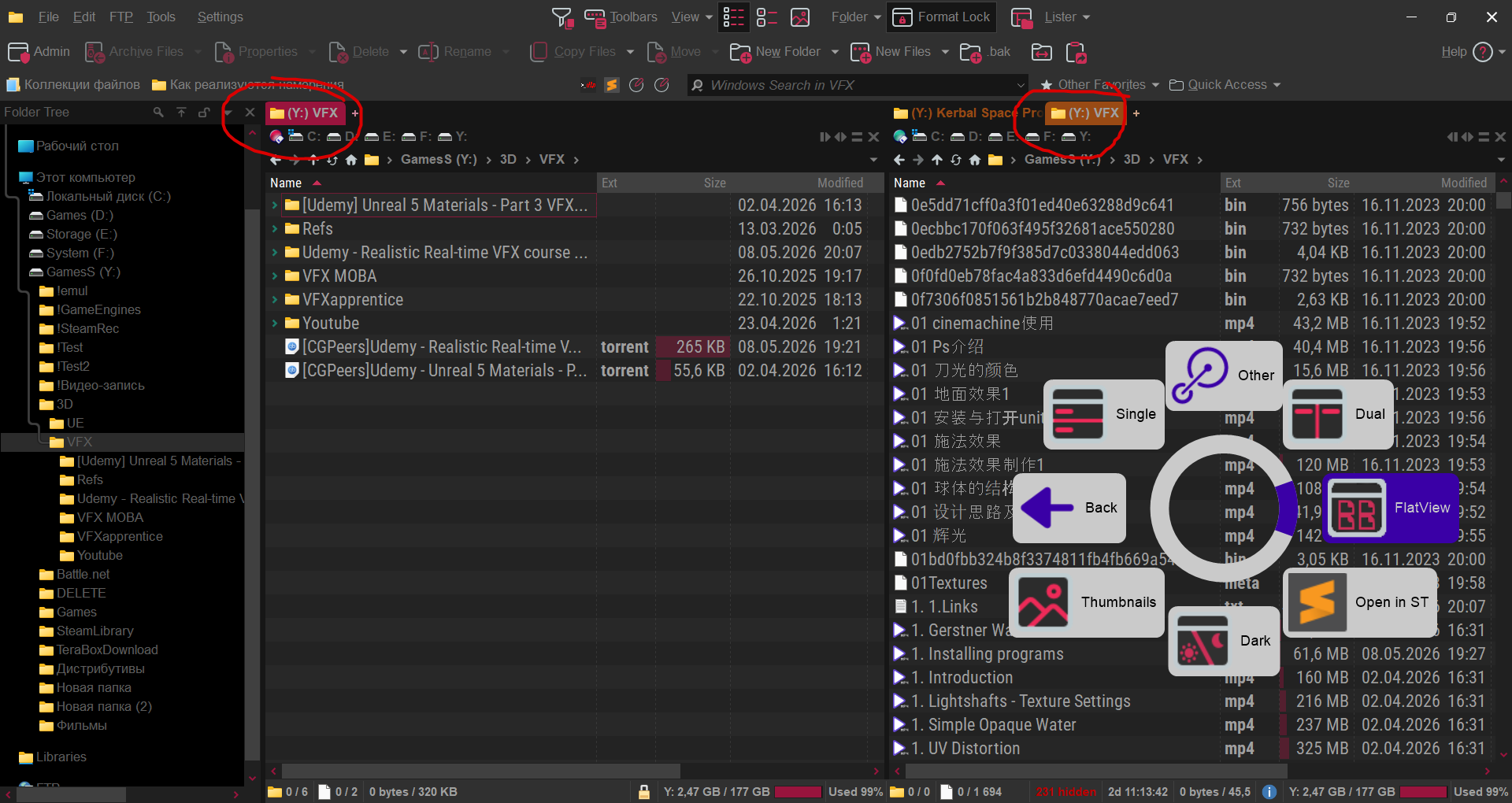This screenshot has width=1512, height=803.
Task: Click the Help button
Action: point(1467,52)
